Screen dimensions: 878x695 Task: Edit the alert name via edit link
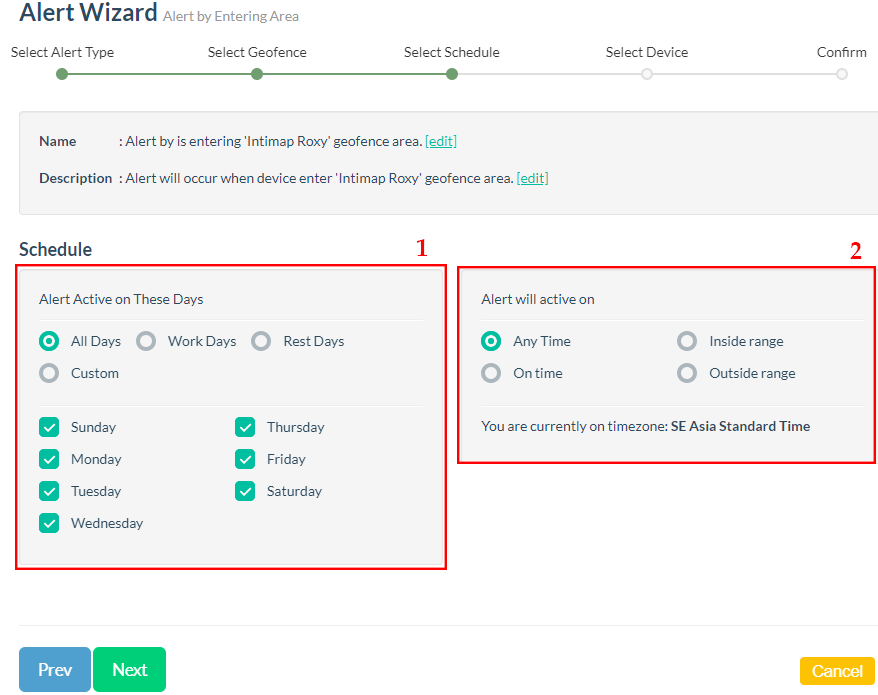tap(440, 141)
